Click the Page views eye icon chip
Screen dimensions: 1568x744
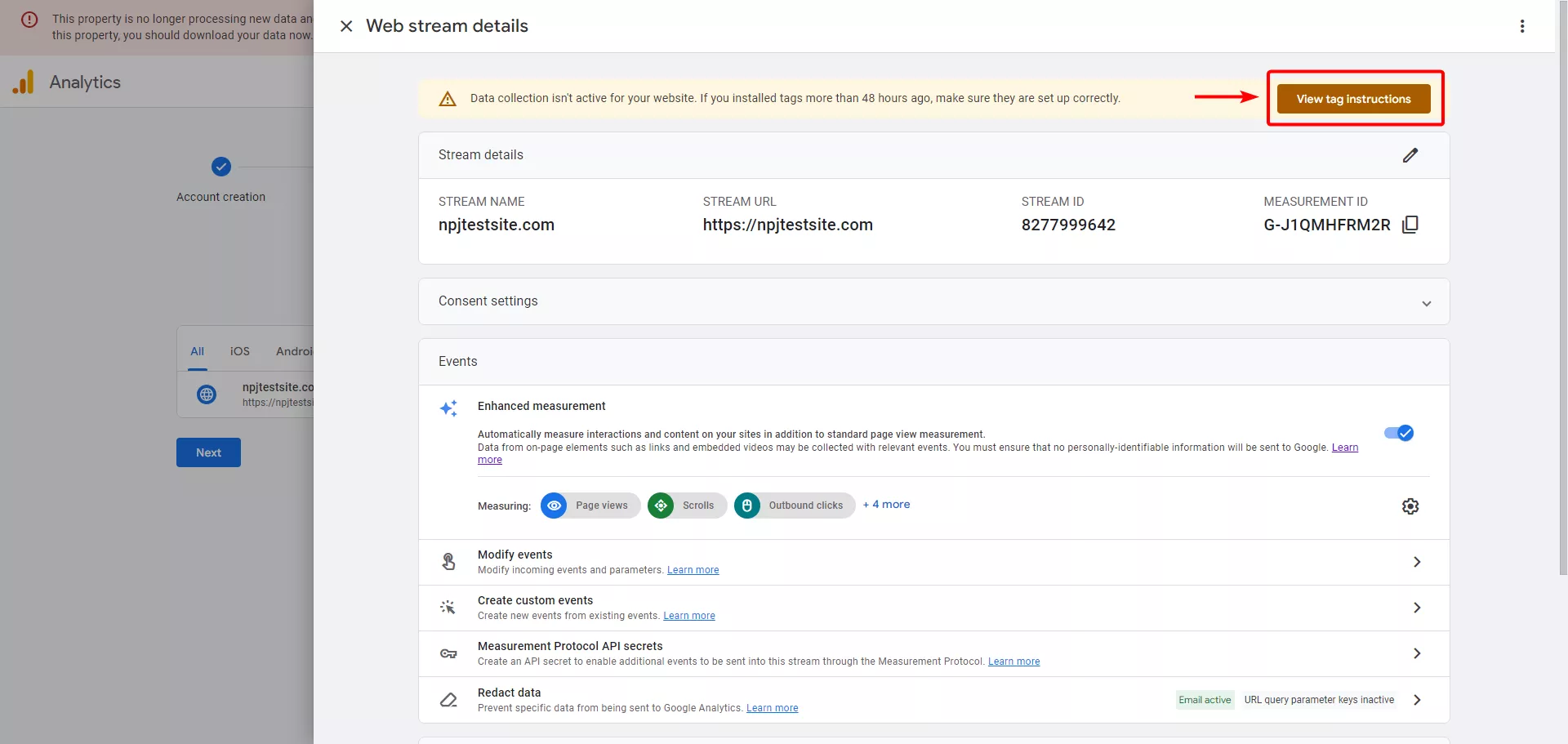(x=554, y=506)
